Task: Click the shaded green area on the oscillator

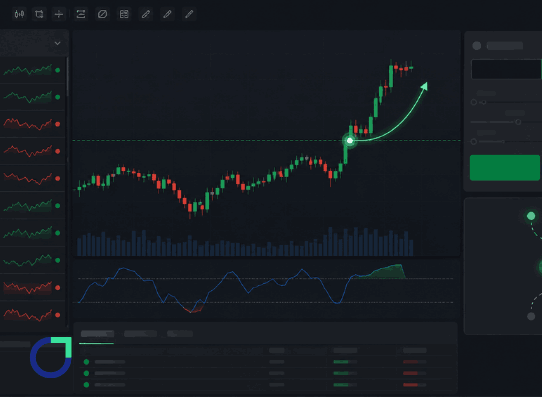Action: click(x=386, y=272)
